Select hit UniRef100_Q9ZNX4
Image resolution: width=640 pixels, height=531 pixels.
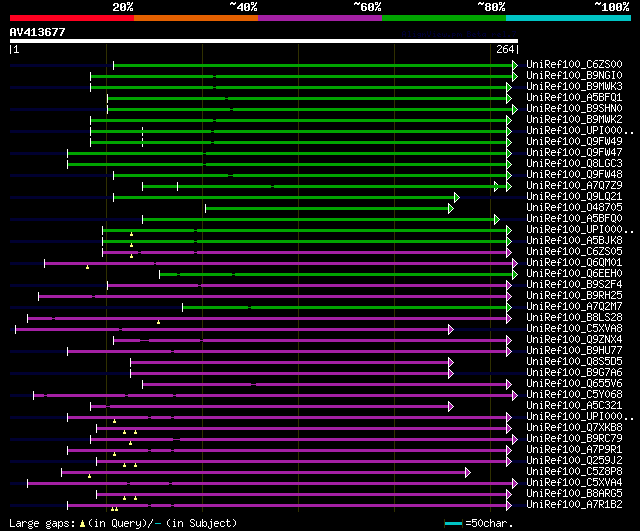pyautogui.click(x=574, y=340)
